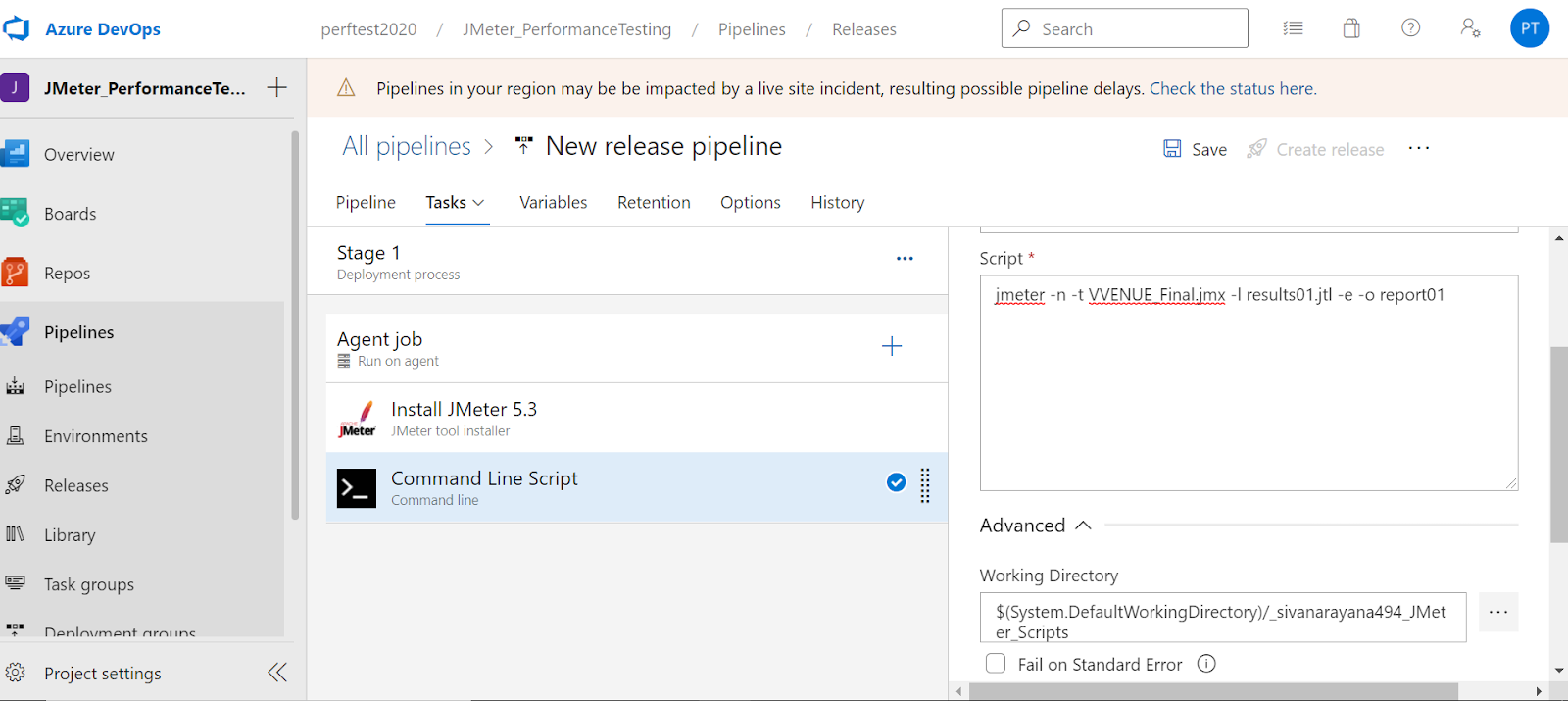Click the Save disk icon button
The height and width of the screenshot is (701, 1568).
pyautogui.click(x=1195, y=149)
